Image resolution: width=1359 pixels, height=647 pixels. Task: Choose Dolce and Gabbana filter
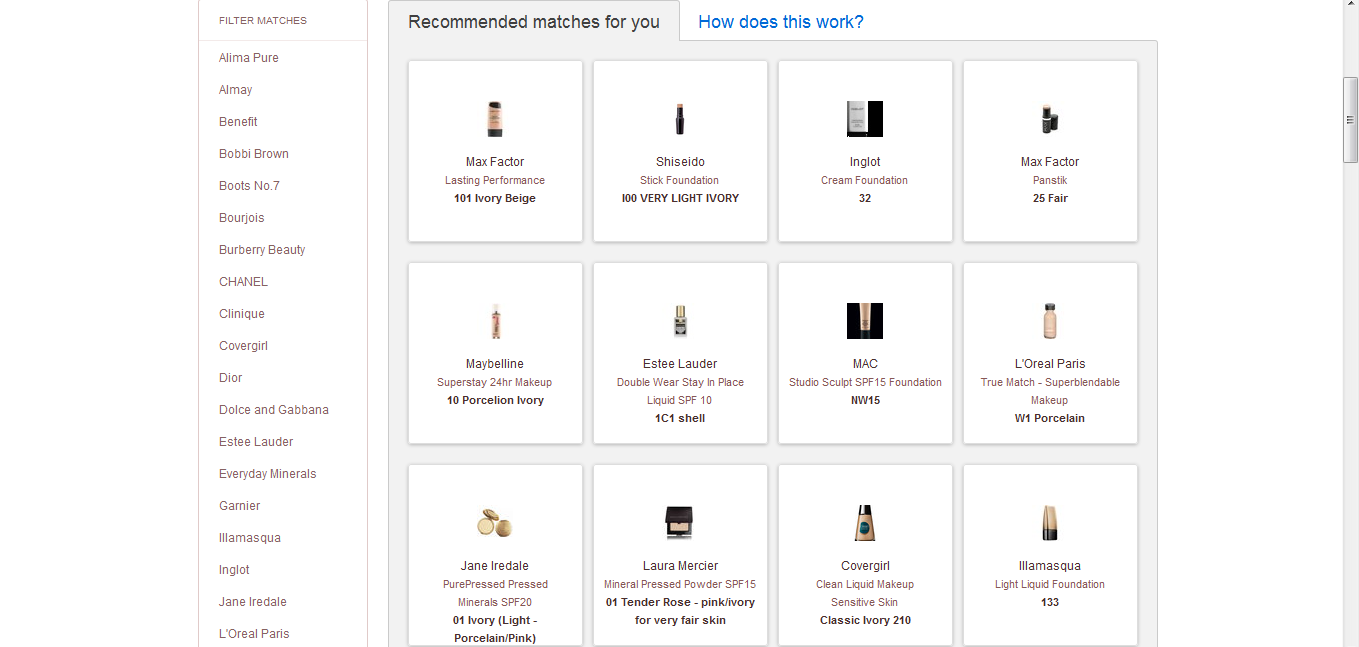274,410
